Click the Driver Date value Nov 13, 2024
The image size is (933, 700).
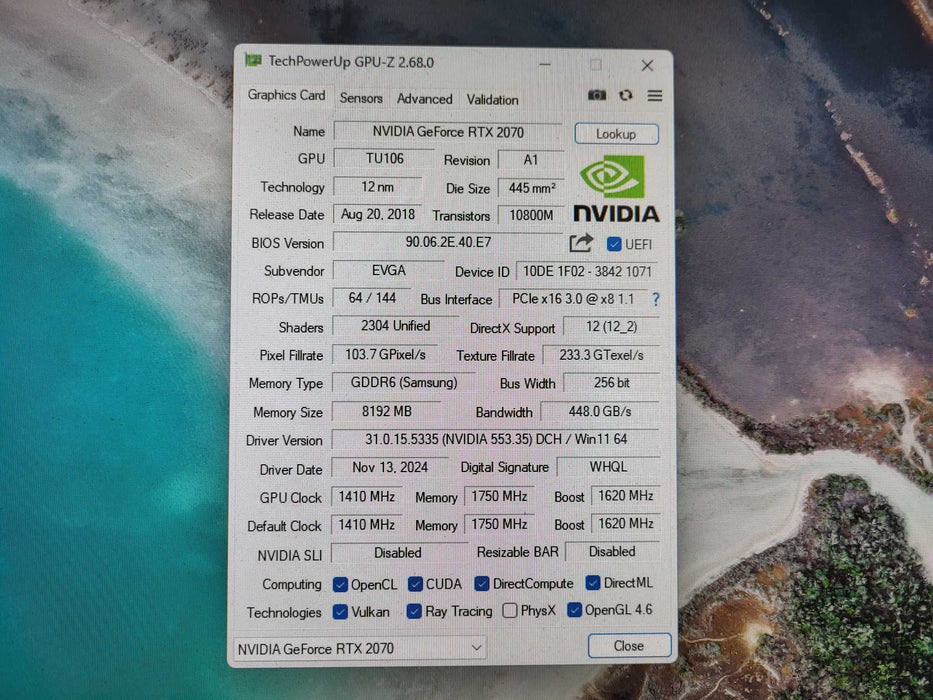[390, 467]
